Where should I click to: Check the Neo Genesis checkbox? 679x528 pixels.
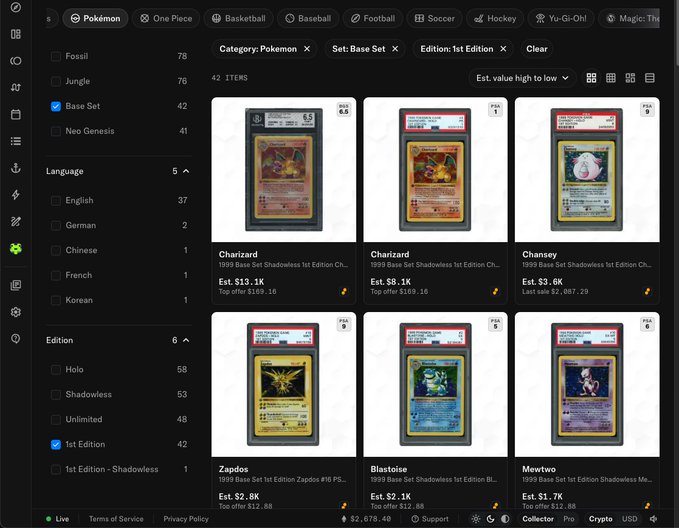coord(55,131)
